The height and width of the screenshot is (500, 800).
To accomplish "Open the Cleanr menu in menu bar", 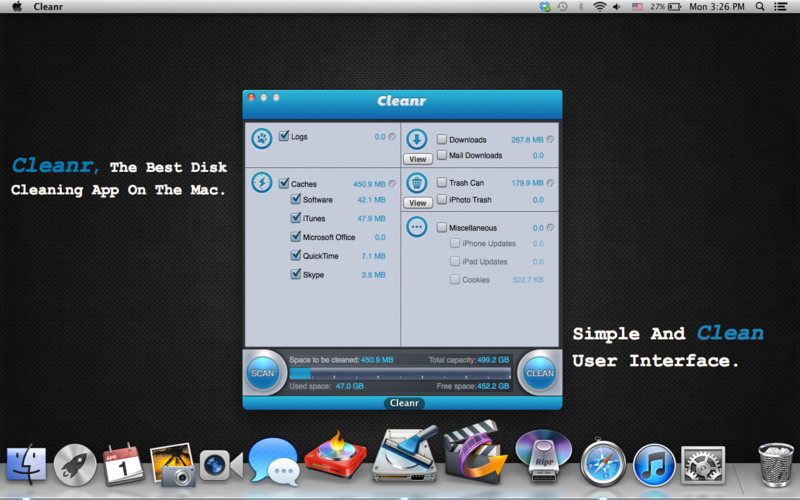I will [x=48, y=7].
